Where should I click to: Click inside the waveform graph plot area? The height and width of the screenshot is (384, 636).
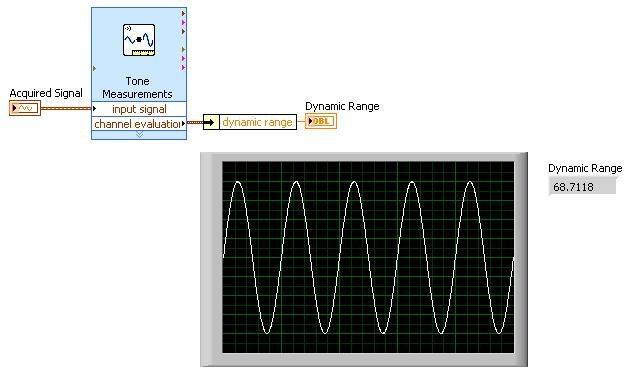click(x=368, y=257)
